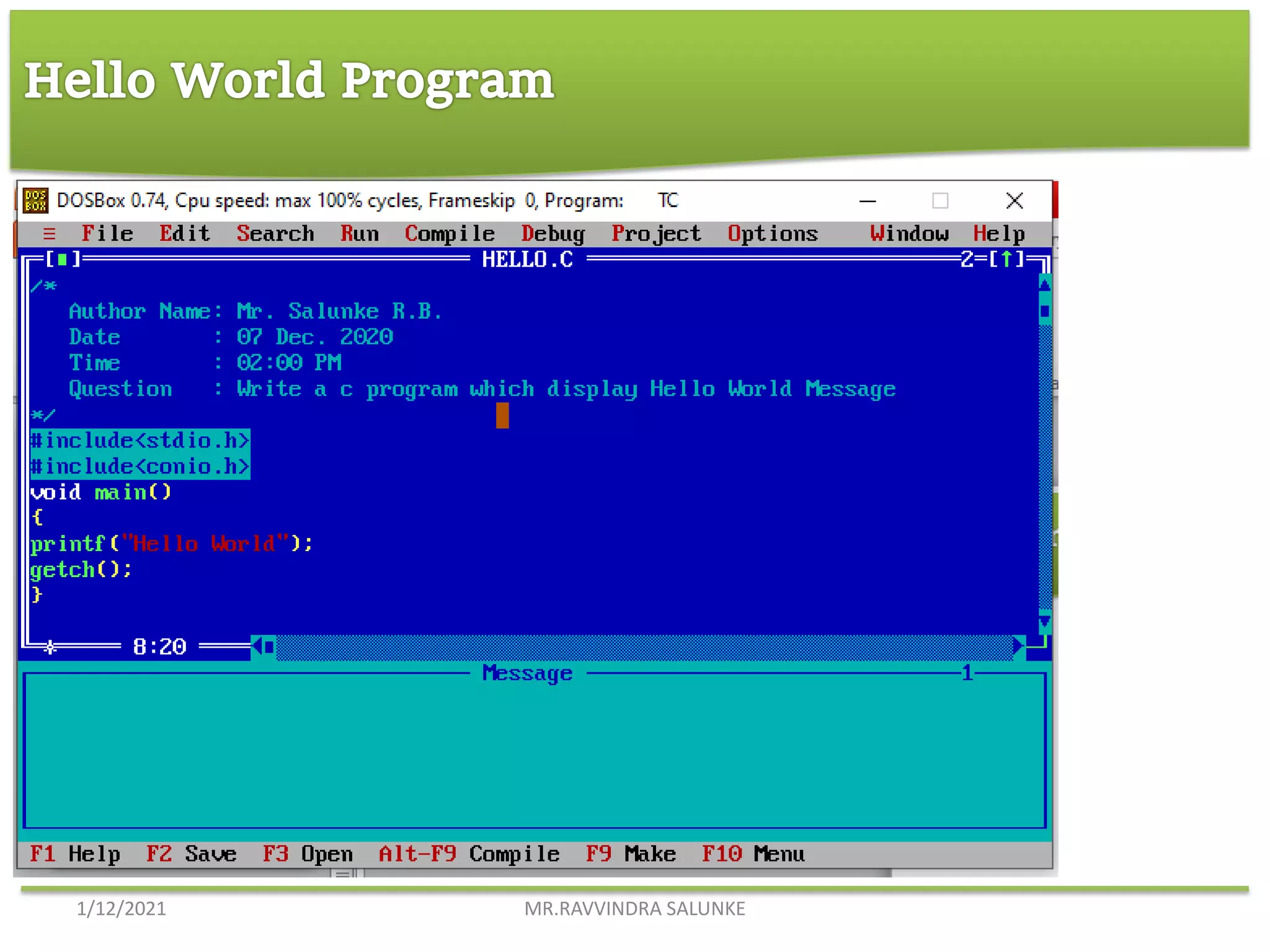Click the horizontal scrollbar right arrow

1018,647
